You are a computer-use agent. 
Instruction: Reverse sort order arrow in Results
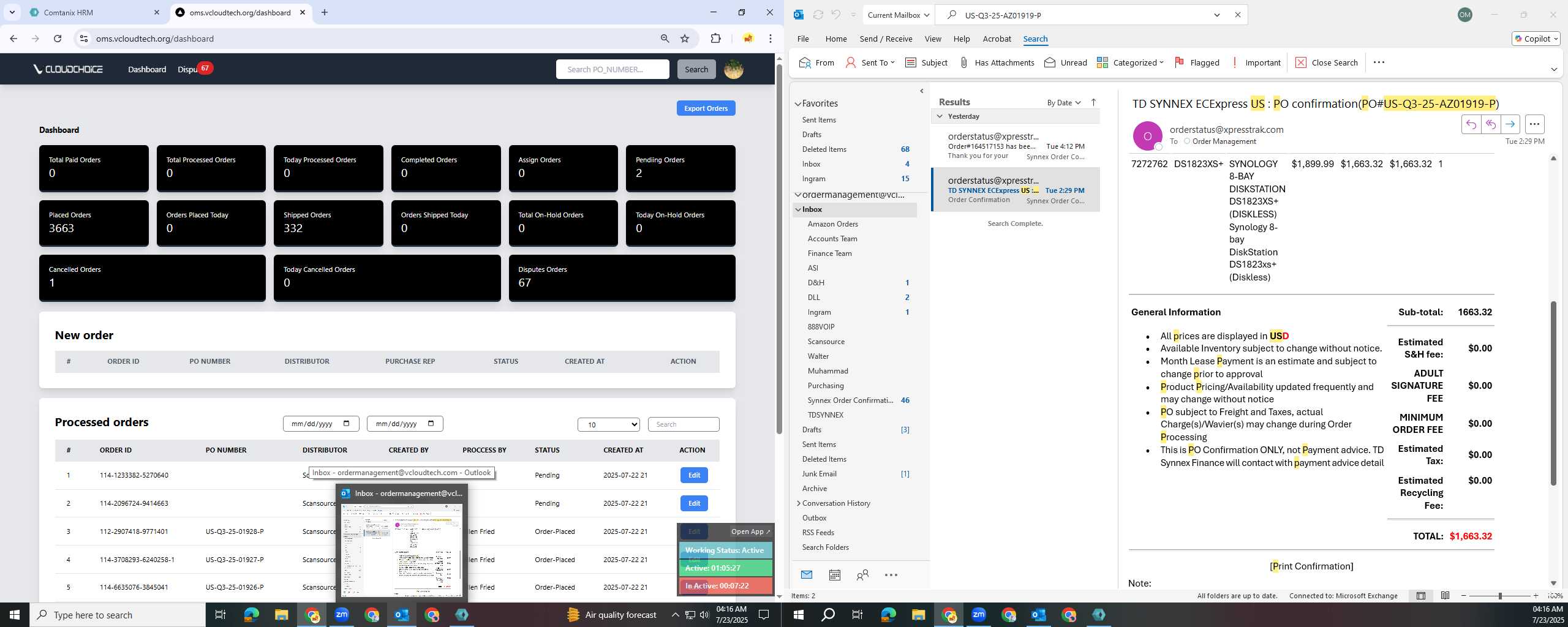1093,102
